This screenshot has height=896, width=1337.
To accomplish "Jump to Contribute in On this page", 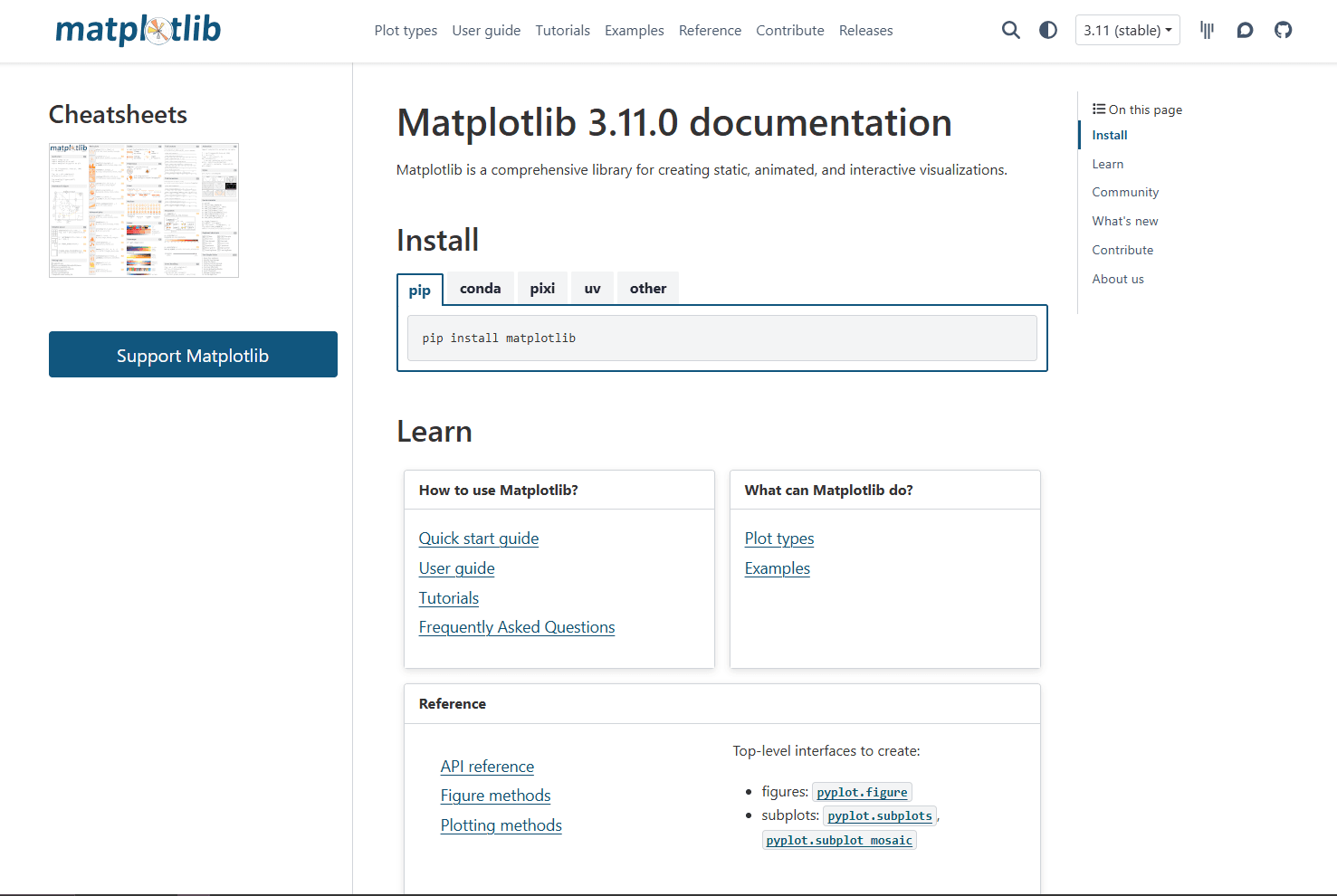I will (1122, 250).
